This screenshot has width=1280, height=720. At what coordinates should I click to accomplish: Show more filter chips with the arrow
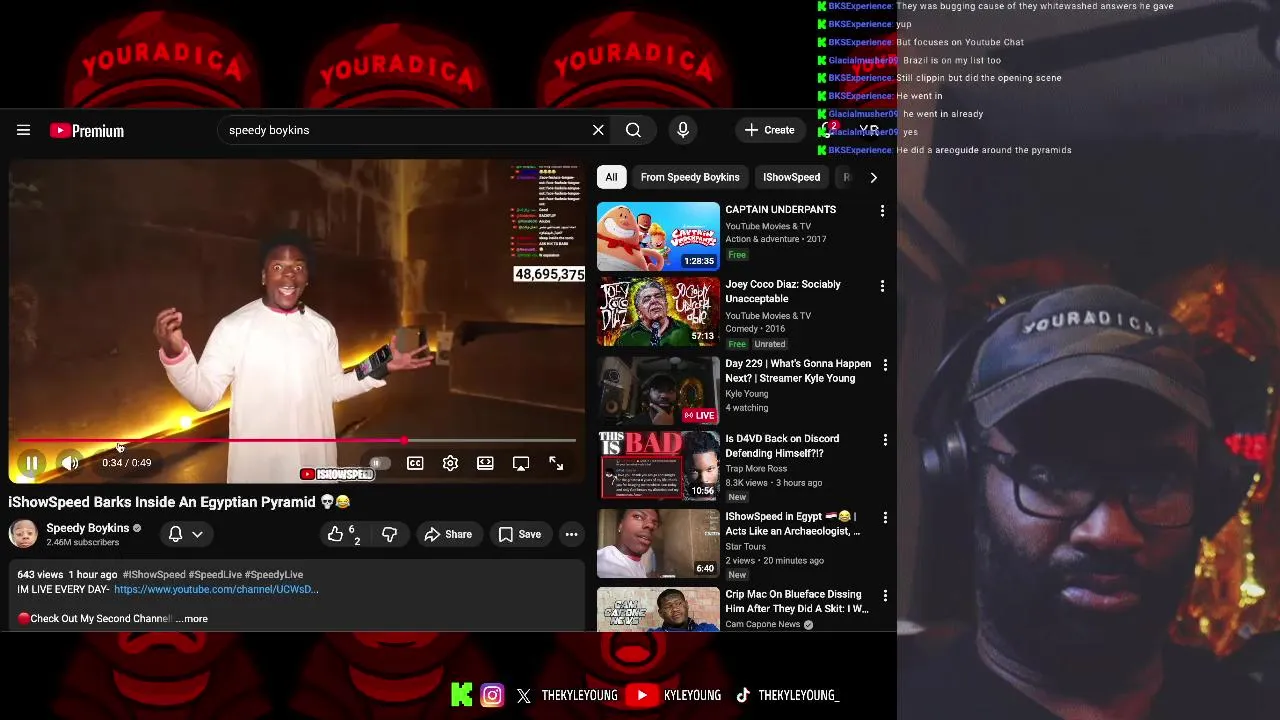pos(873,177)
